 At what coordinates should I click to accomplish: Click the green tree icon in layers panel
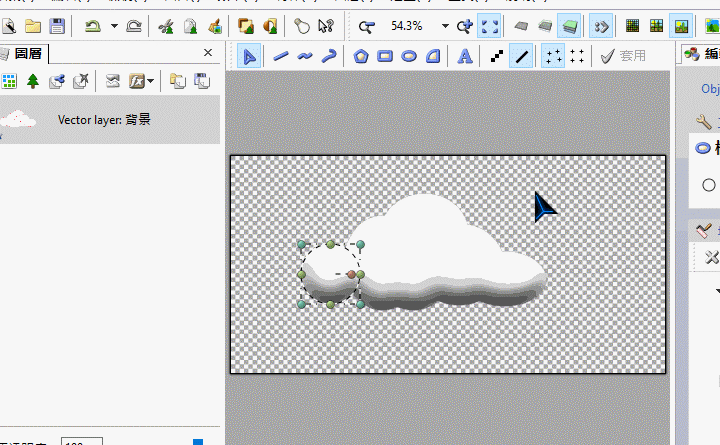pyautogui.click(x=33, y=81)
